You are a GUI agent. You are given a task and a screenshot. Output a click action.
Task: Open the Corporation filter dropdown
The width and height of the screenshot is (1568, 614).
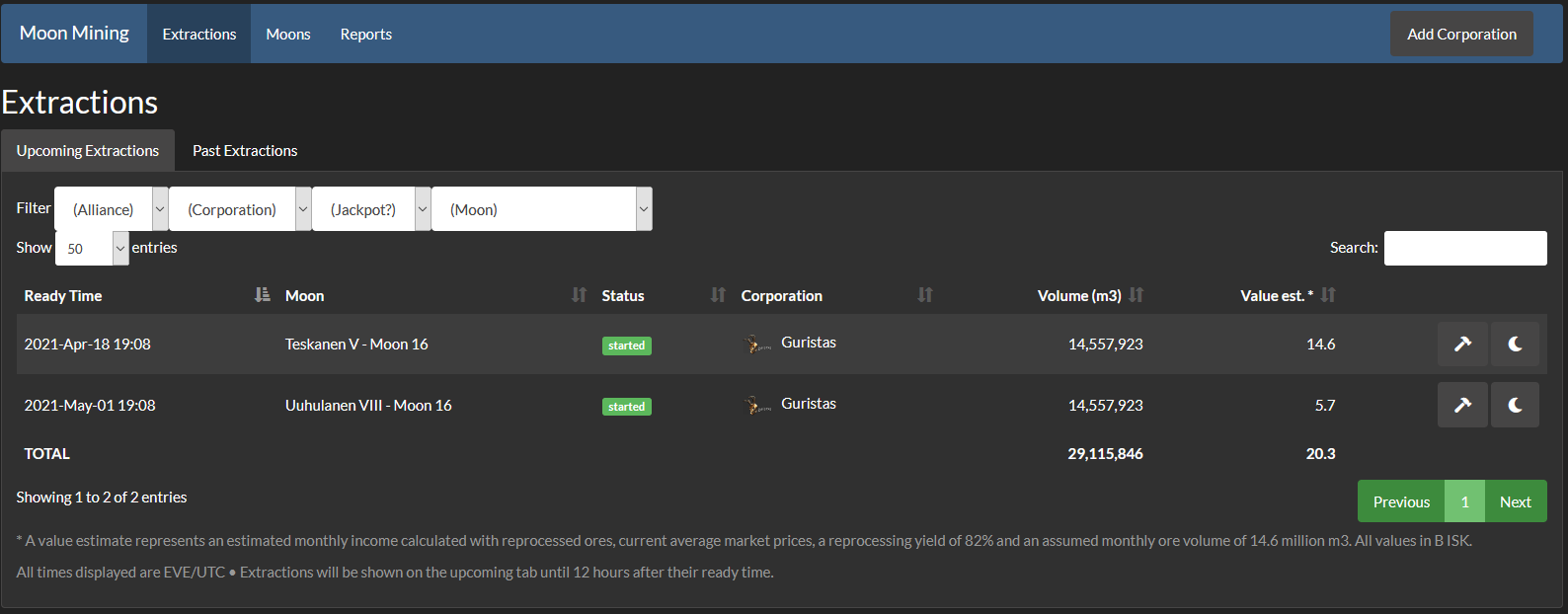[x=240, y=209]
